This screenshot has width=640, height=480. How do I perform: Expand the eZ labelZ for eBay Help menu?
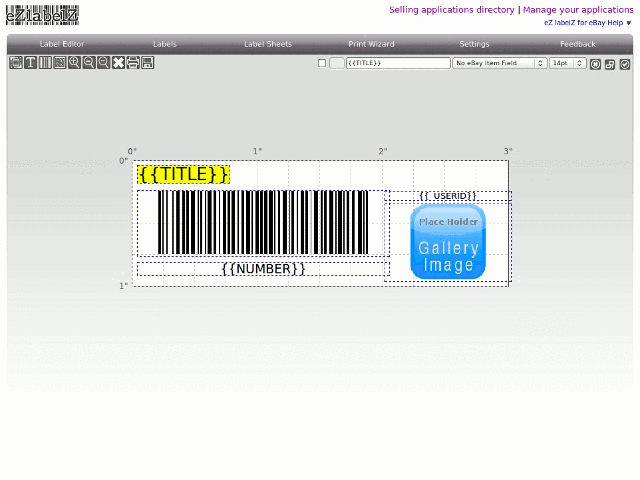(x=587, y=23)
